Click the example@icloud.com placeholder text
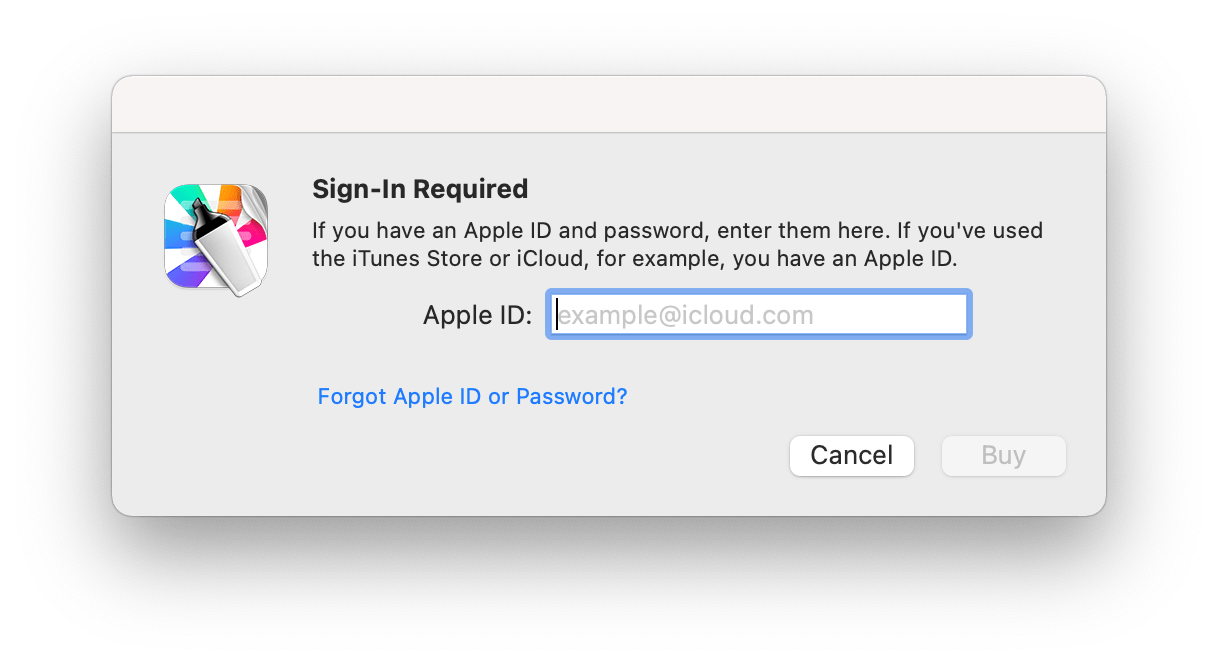 click(x=685, y=316)
